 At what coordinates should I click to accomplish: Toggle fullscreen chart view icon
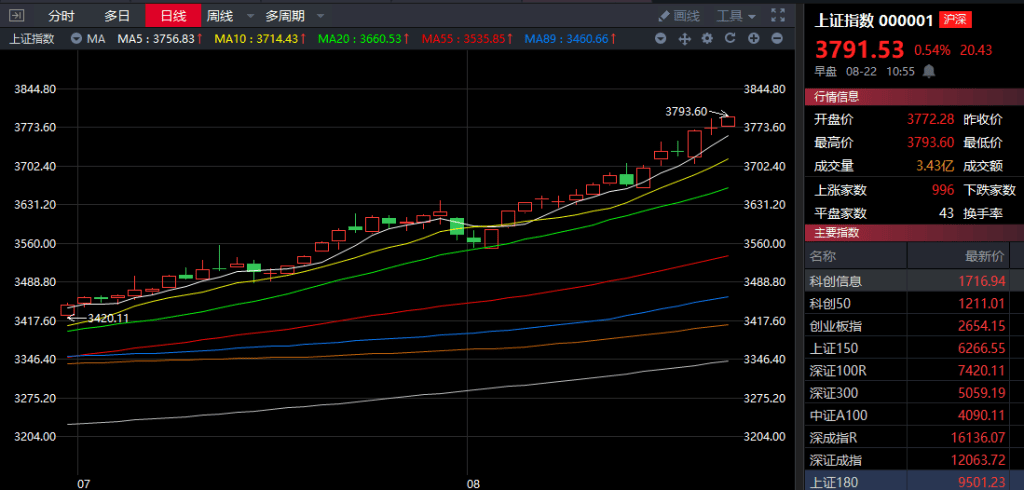[x=778, y=16]
